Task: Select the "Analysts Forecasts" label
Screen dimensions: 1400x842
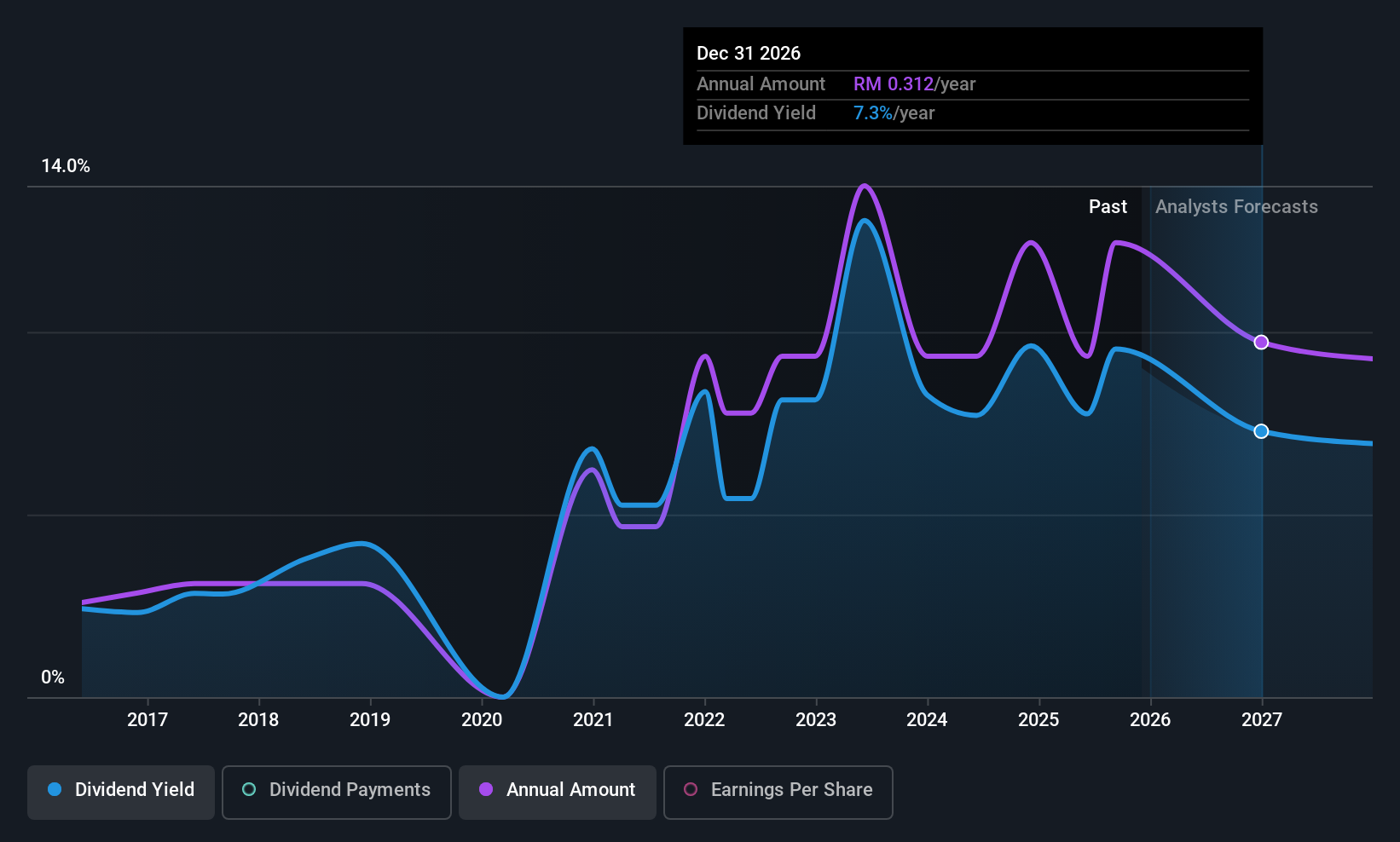Action: click(1236, 207)
